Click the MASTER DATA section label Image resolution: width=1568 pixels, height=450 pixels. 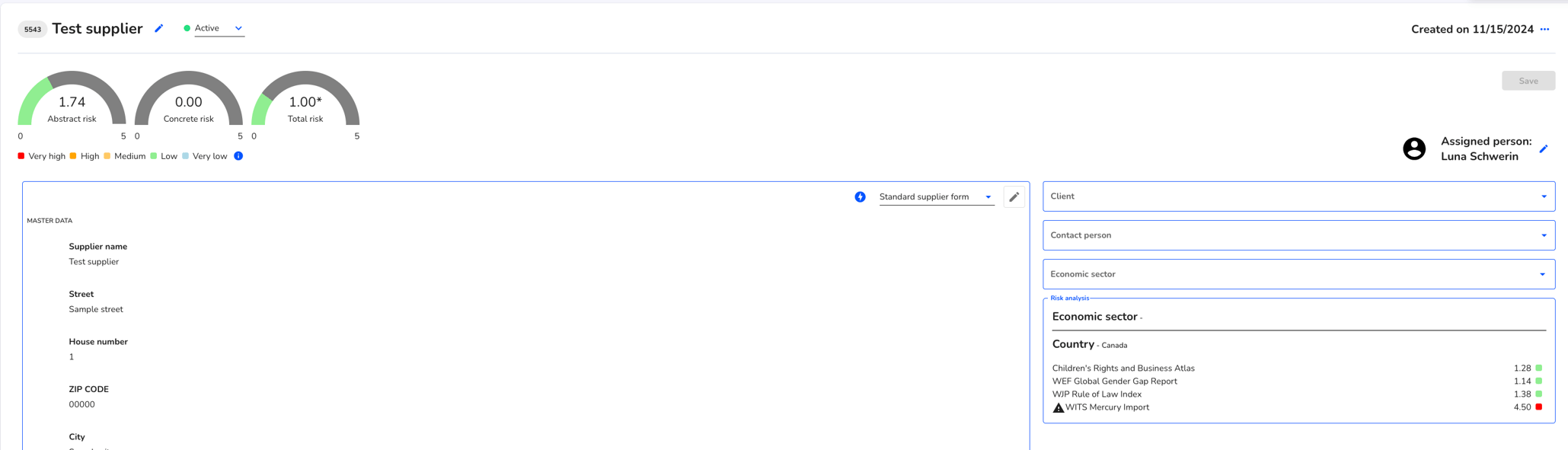click(x=49, y=221)
